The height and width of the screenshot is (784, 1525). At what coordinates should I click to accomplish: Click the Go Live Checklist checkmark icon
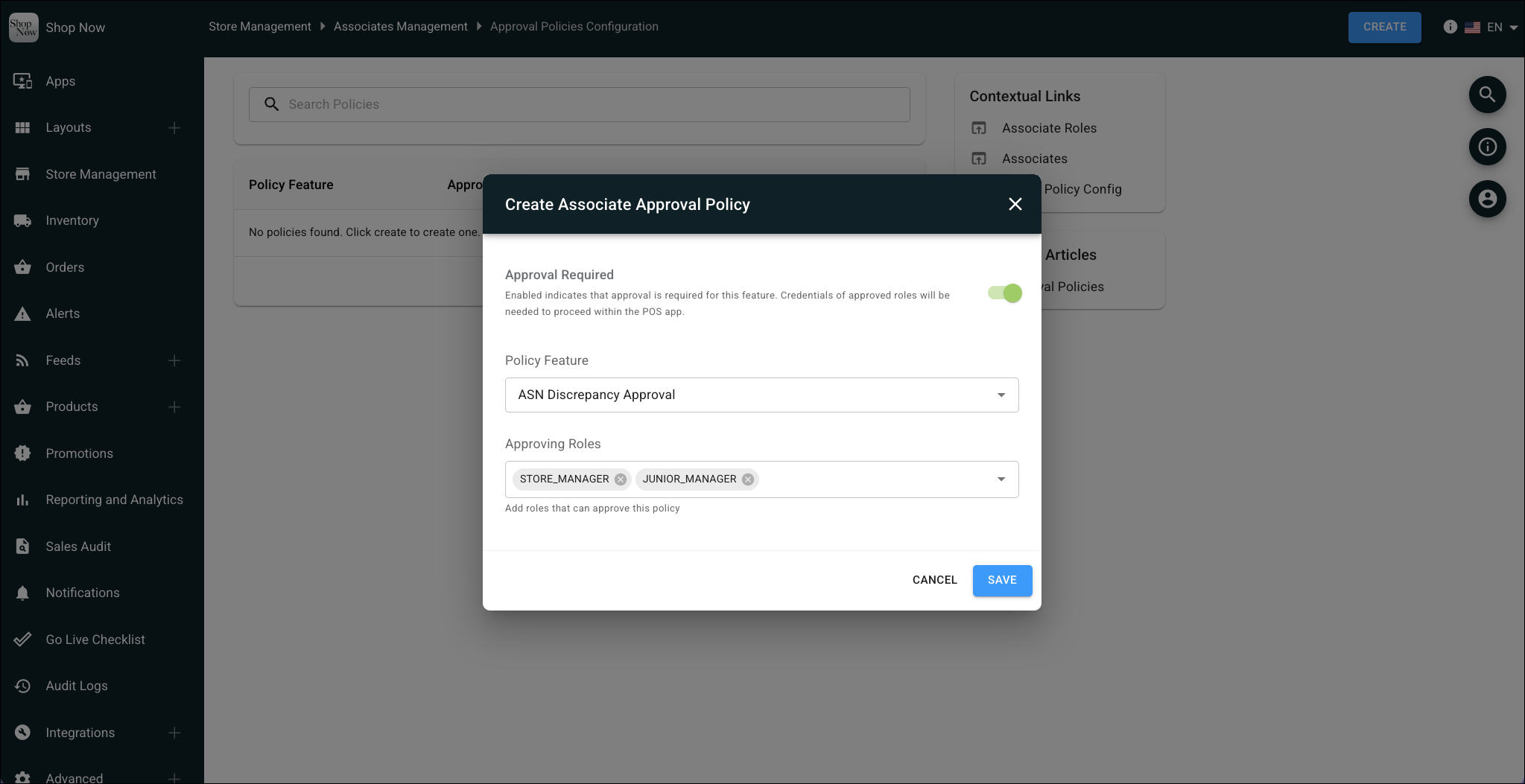[23, 640]
